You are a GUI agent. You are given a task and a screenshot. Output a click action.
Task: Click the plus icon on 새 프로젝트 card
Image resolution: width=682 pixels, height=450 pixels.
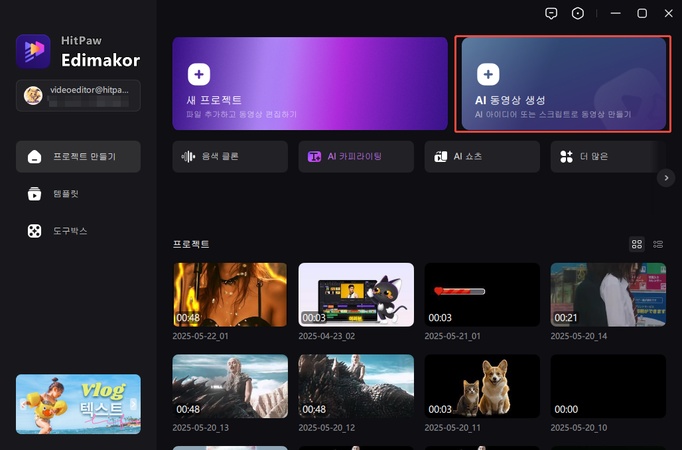pos(199,74)
